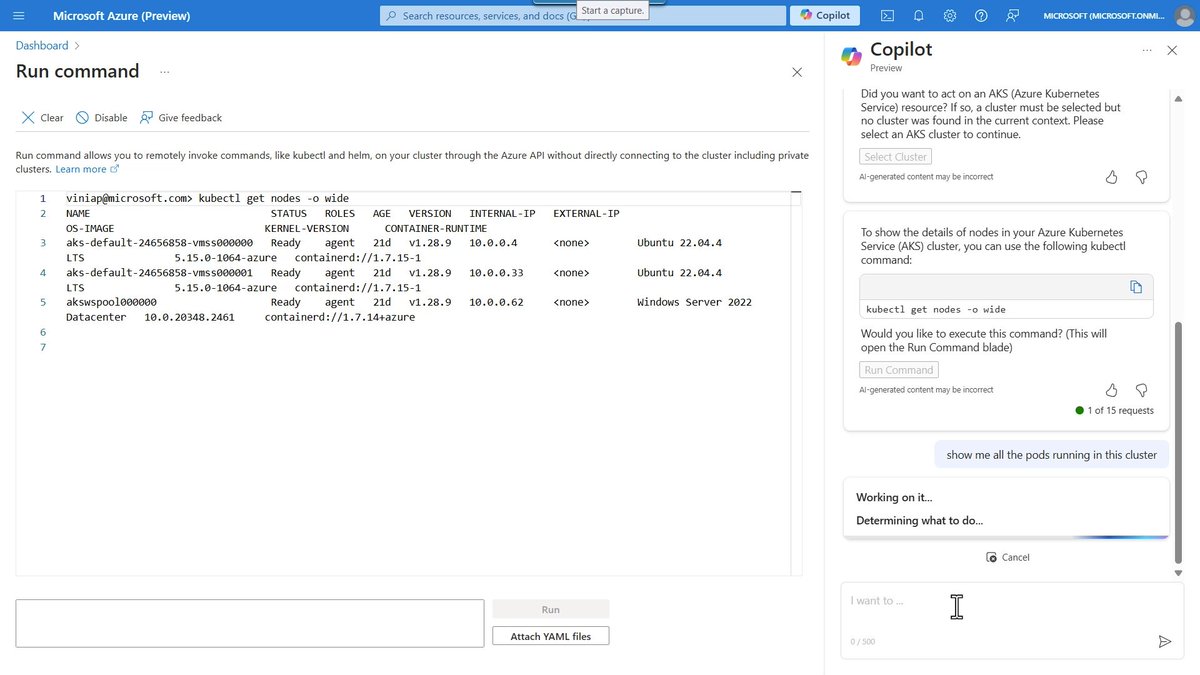Open the notifications bell
This screenshot has height=675, width=1200.
(918, 15)
